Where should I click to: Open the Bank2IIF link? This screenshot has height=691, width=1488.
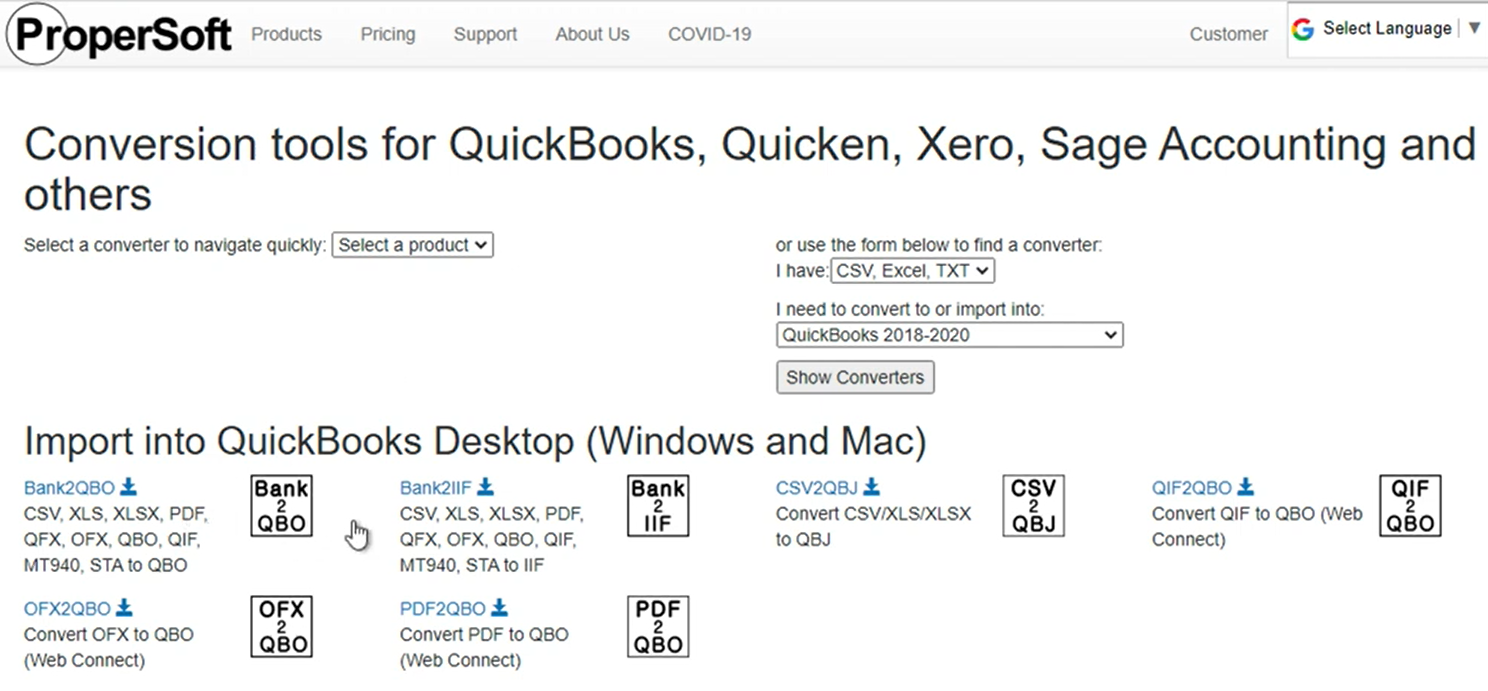click(x=435, y=488)
